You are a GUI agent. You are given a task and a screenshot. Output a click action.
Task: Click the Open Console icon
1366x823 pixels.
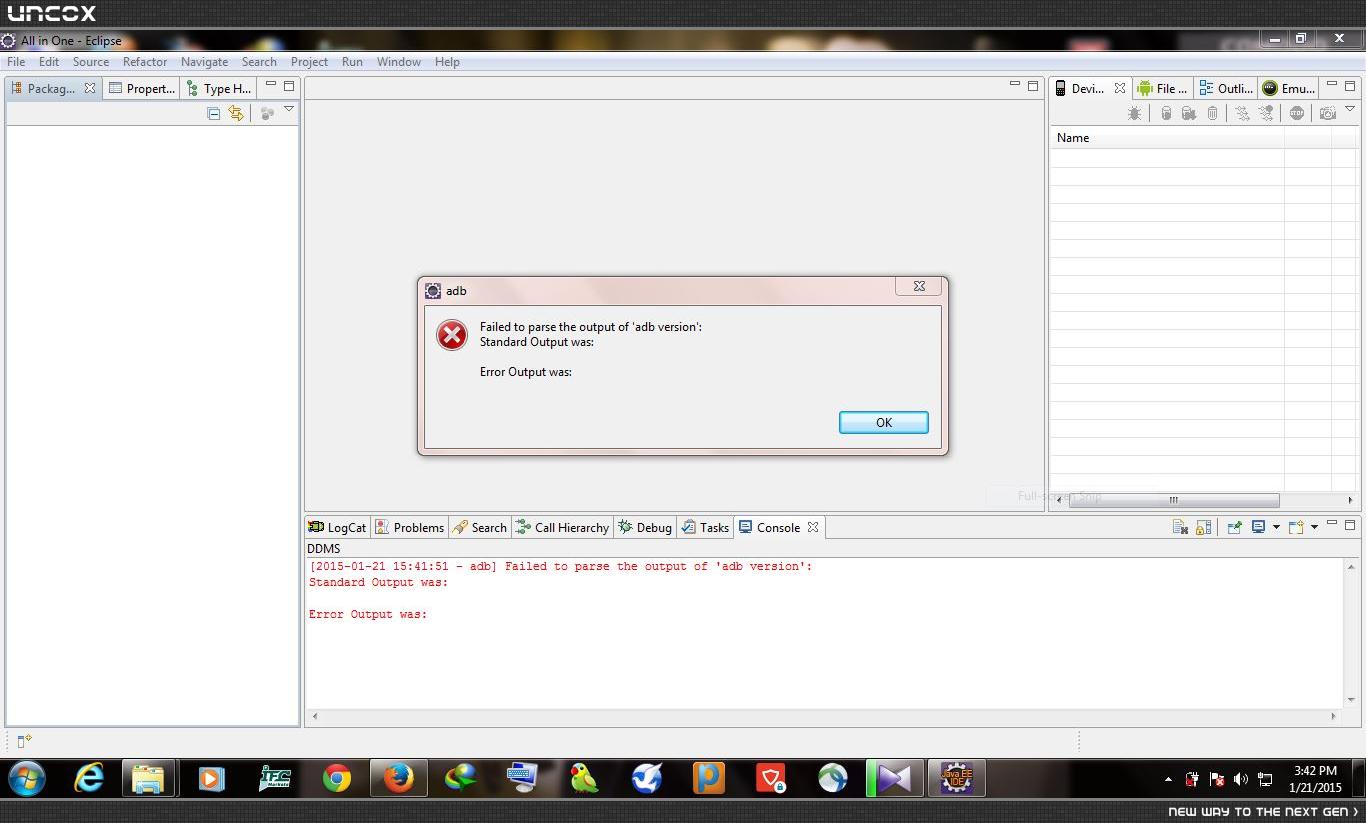[x=1296, y=527]
